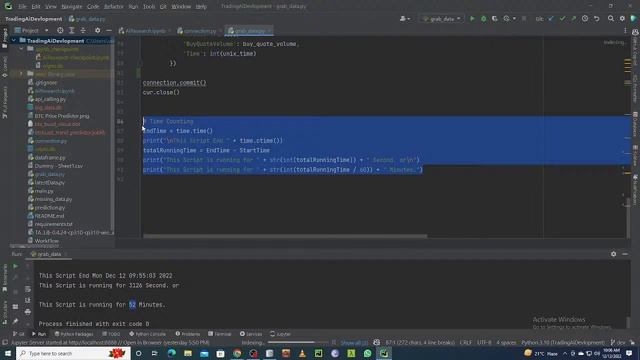Hide the Project panel with minus icon
640x360 pixels.
(109, 31)
